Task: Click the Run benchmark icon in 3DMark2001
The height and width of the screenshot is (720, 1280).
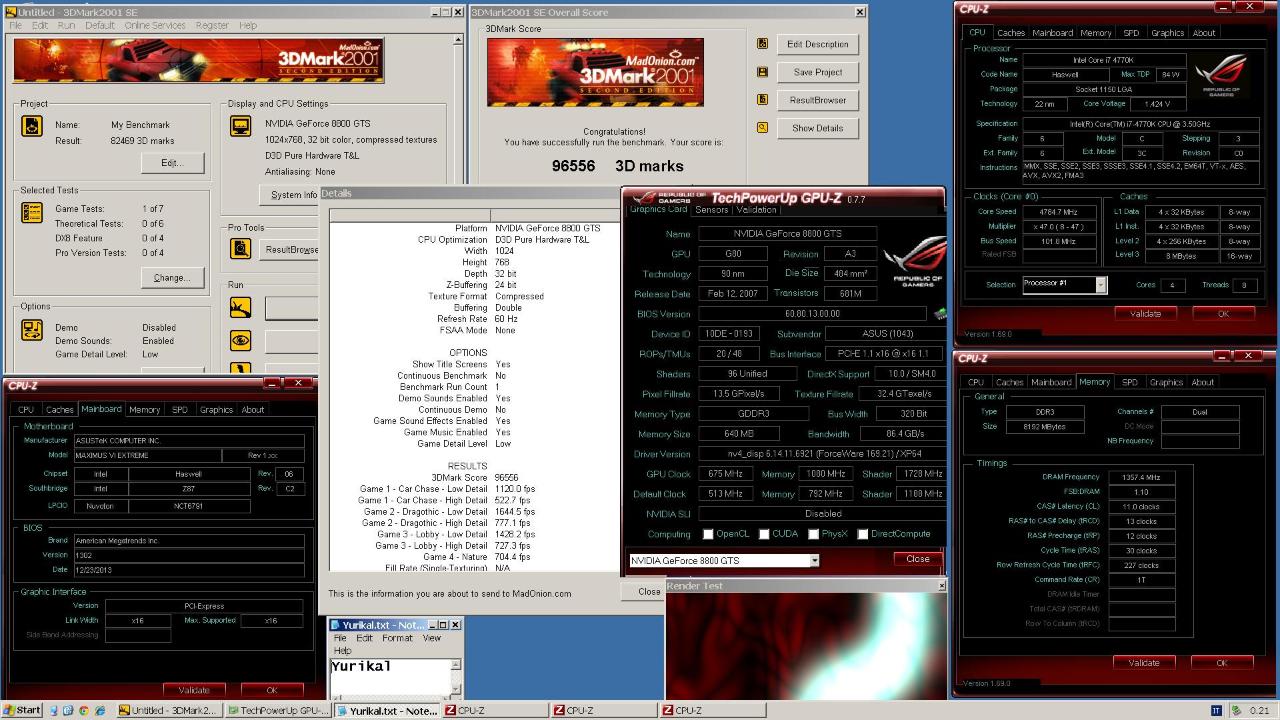Action: point(240,309)
